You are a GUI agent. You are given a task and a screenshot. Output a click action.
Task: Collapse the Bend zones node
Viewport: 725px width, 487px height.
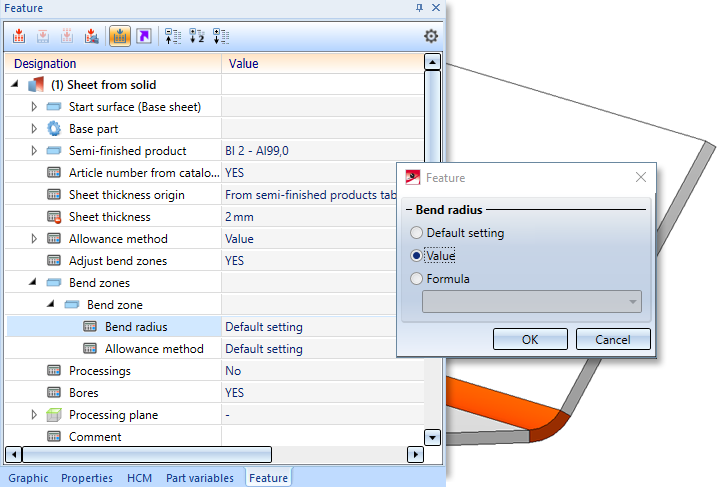(x=33, y=282)
